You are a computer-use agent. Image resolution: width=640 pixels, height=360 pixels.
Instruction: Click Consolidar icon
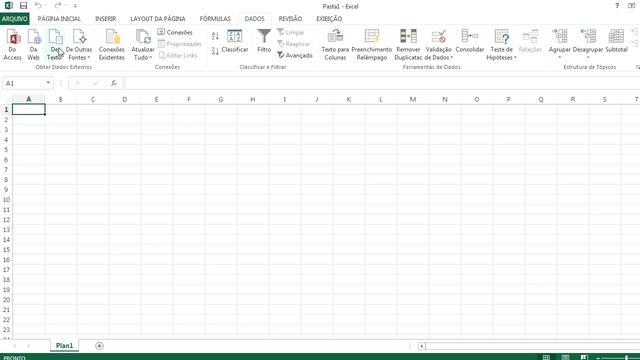tap(470, 41)
